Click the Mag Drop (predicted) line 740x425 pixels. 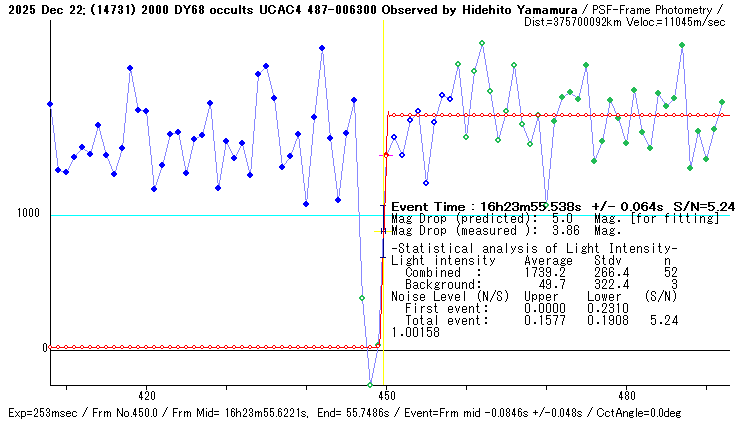point(554,218)
